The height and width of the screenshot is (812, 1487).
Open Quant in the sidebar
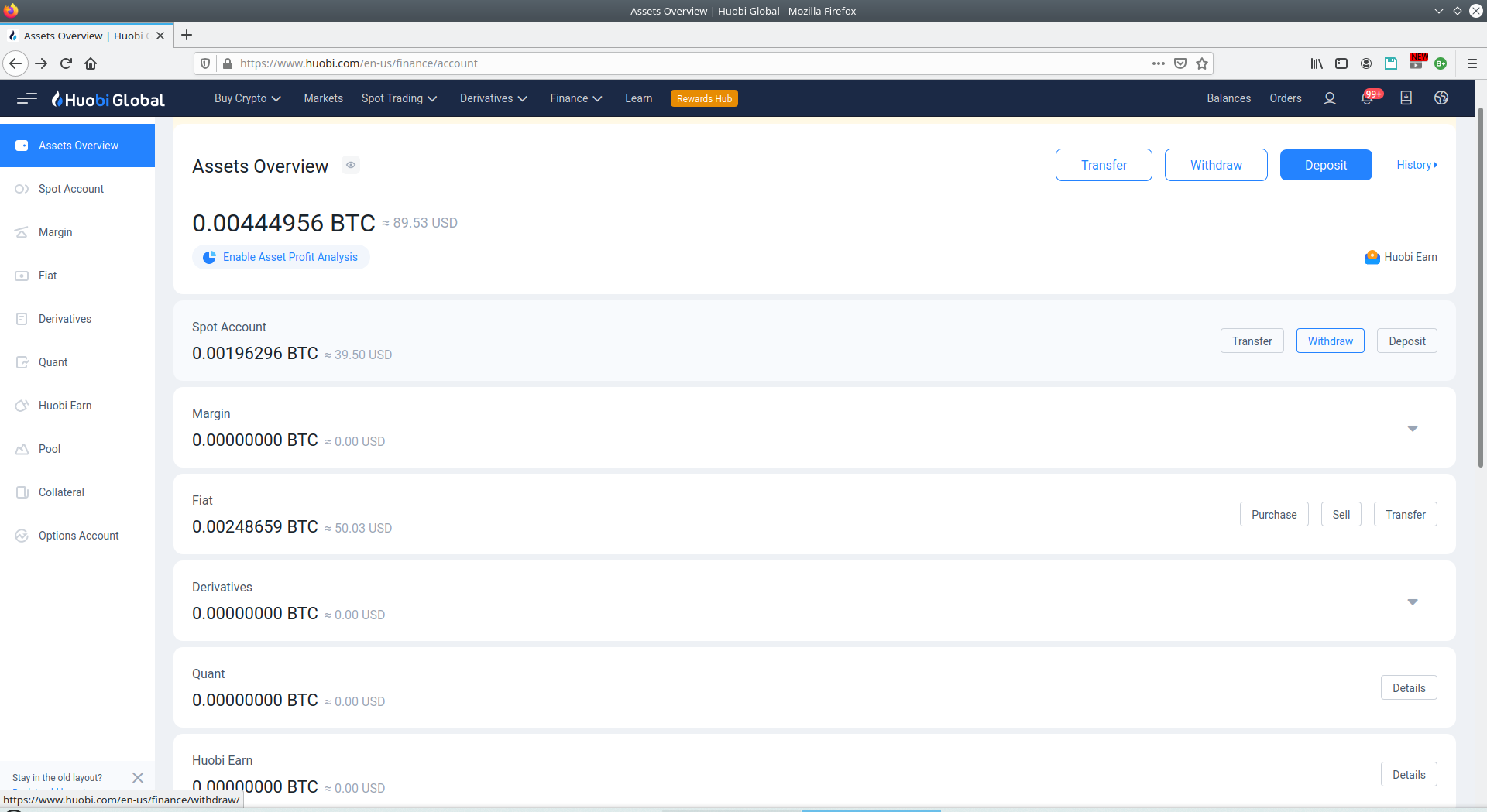[77, 362]
